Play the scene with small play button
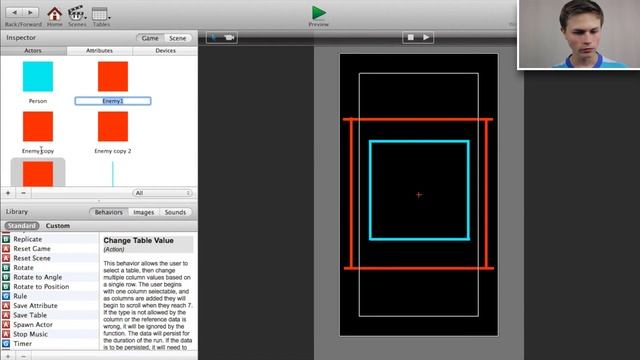 pos(426,37)
